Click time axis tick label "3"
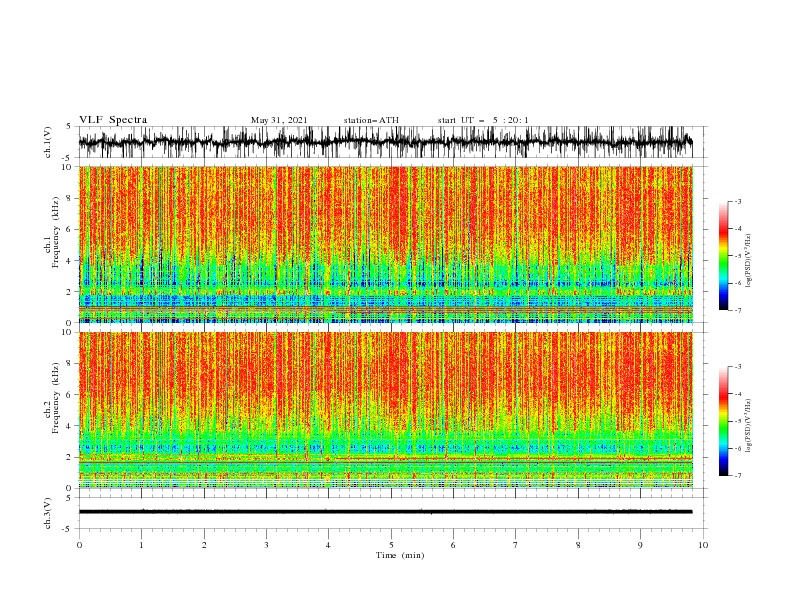792x612 pixels. [266, 545]
